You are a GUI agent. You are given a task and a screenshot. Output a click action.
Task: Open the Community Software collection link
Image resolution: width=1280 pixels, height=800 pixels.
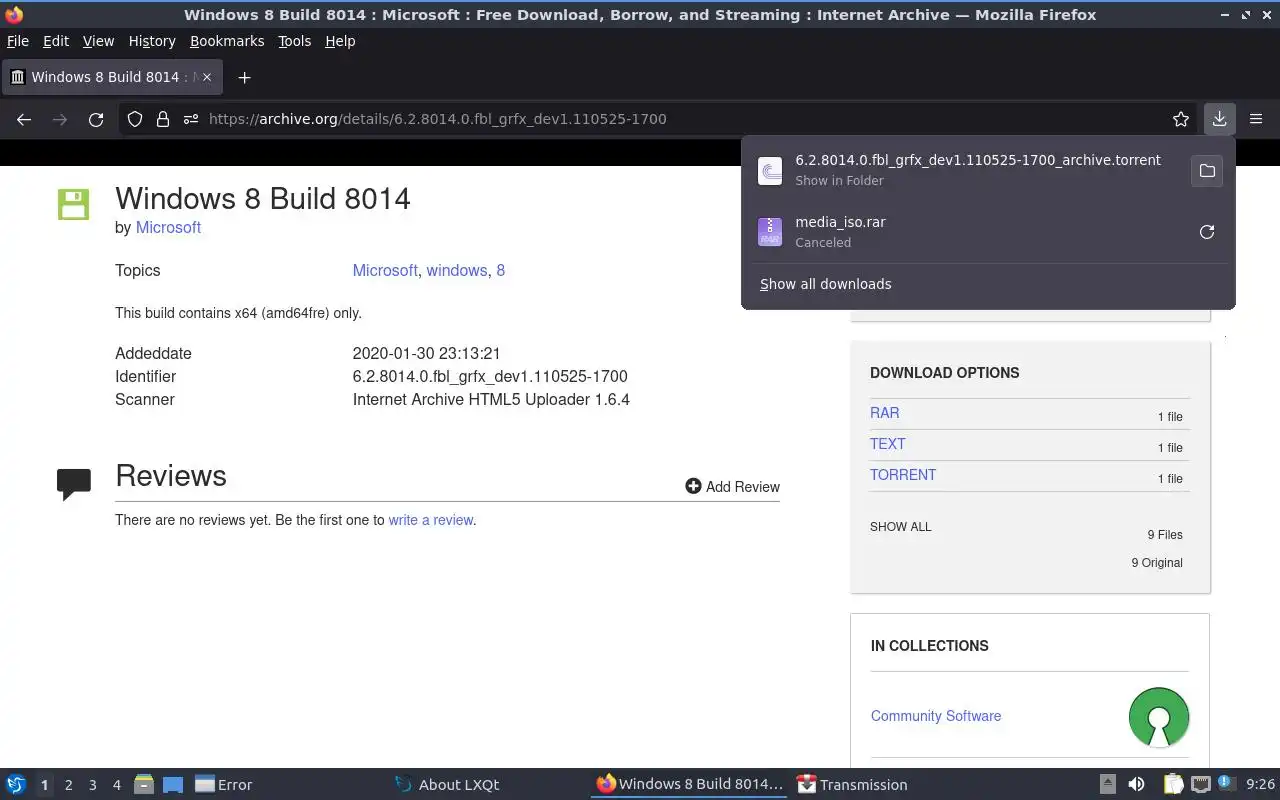936,716
